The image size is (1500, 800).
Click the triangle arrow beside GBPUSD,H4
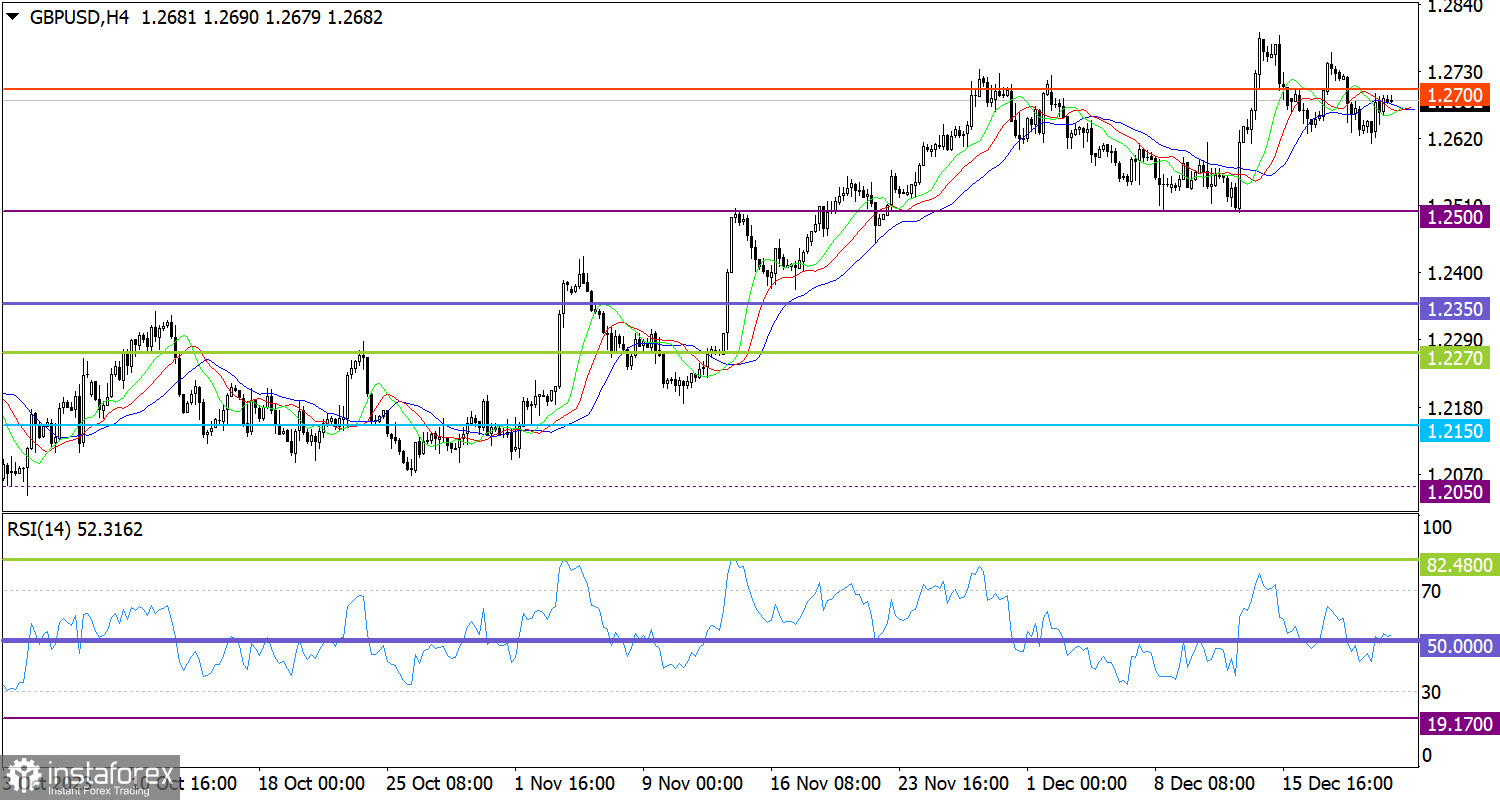click(13, 17)
